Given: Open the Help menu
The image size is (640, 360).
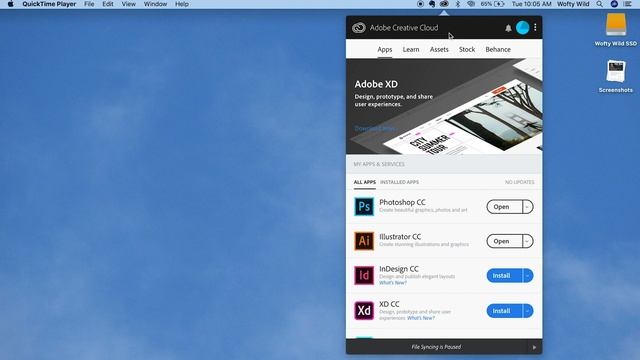Looking at the screenshot, I should [x=182, y=4].
